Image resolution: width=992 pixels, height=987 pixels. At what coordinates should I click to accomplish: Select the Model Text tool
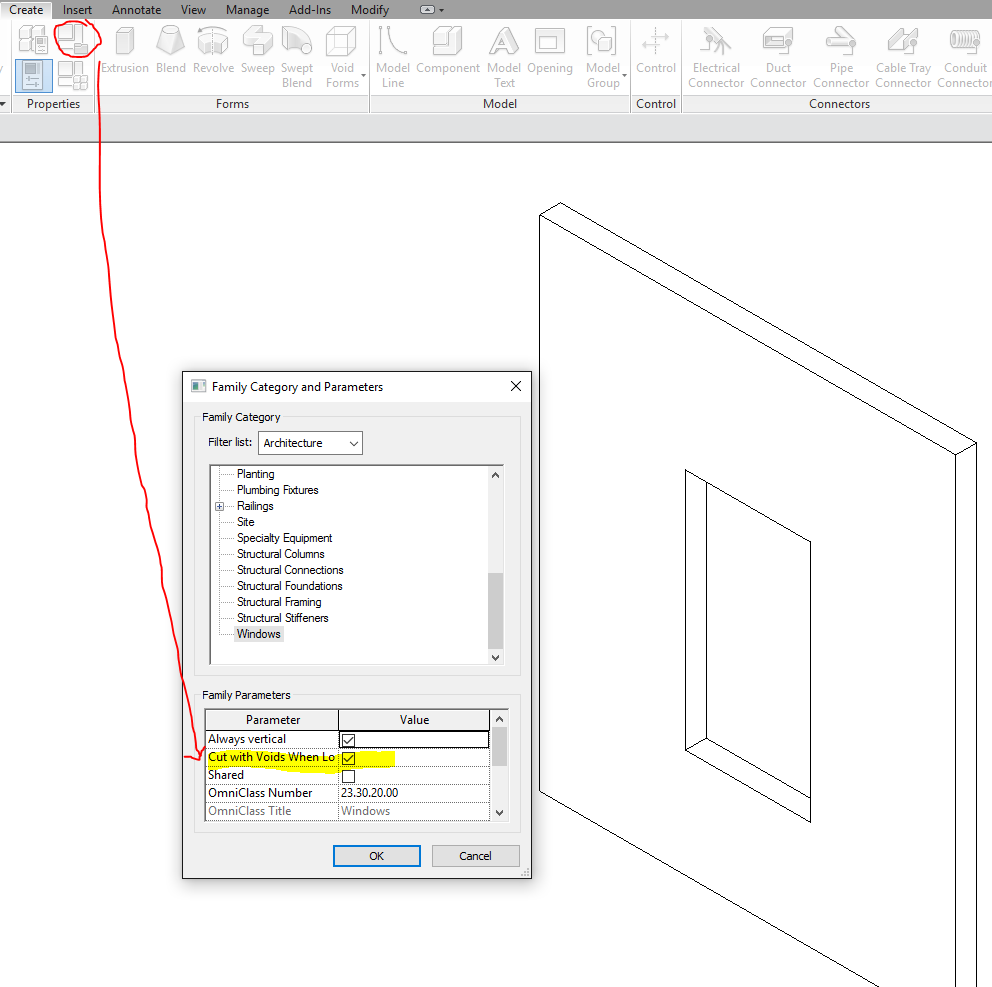[x=503, y=50]
